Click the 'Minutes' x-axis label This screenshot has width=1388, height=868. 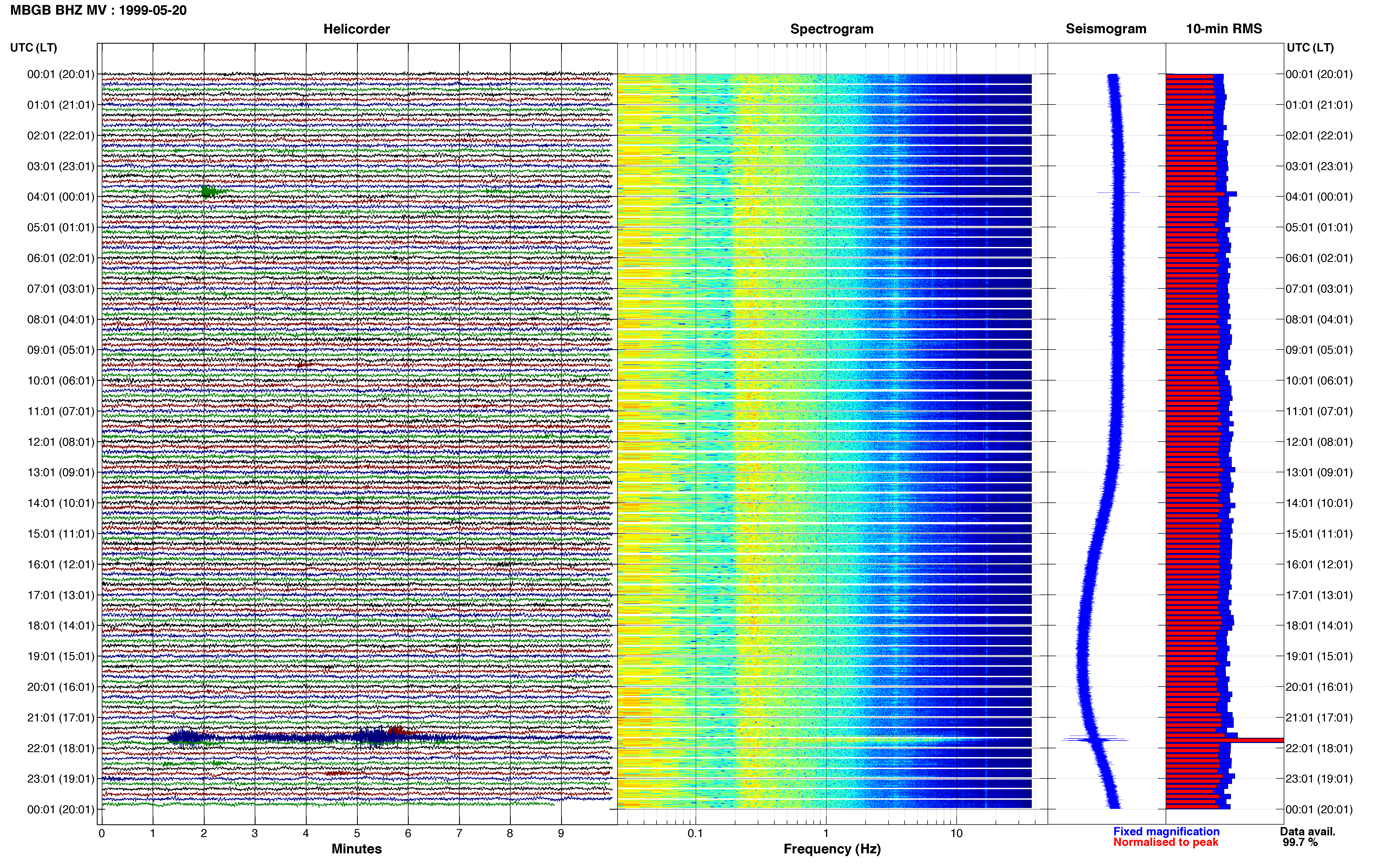356,849
